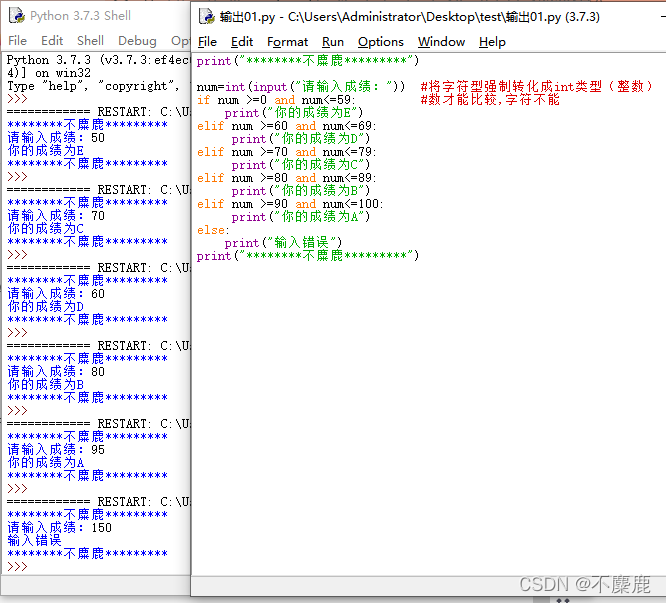Click shell output '你的成绩为A'

[45, 463]
